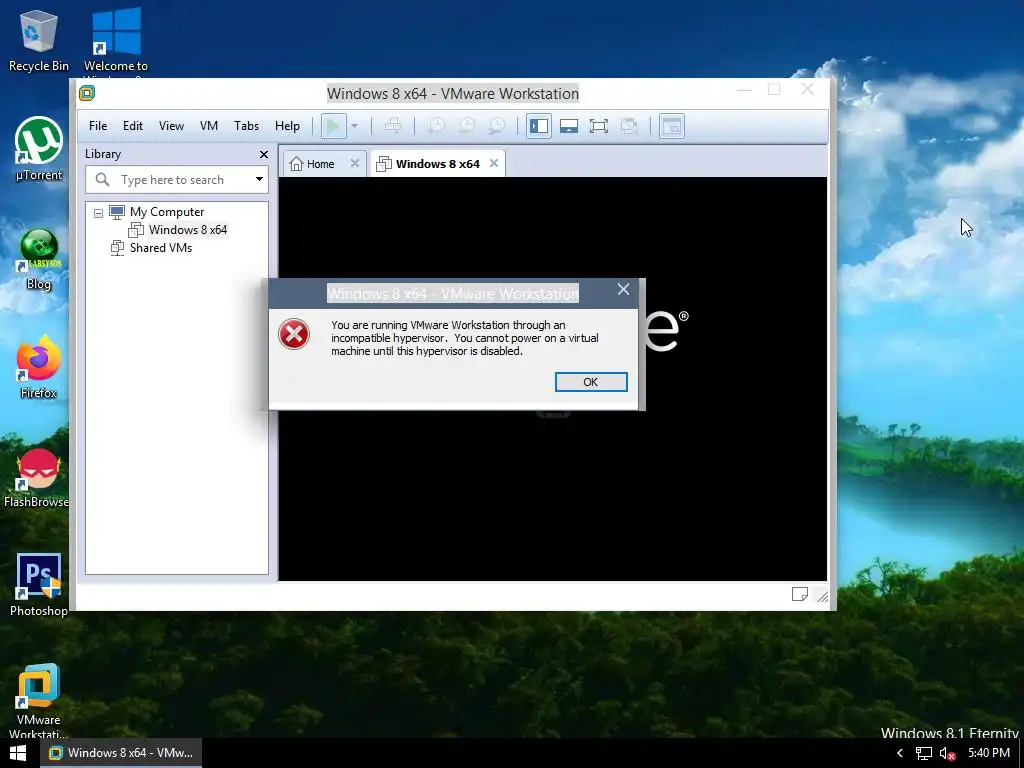Click the Unity mode toolbar icon
This screenshot has width=1024, height=768.
coord(629,126)
